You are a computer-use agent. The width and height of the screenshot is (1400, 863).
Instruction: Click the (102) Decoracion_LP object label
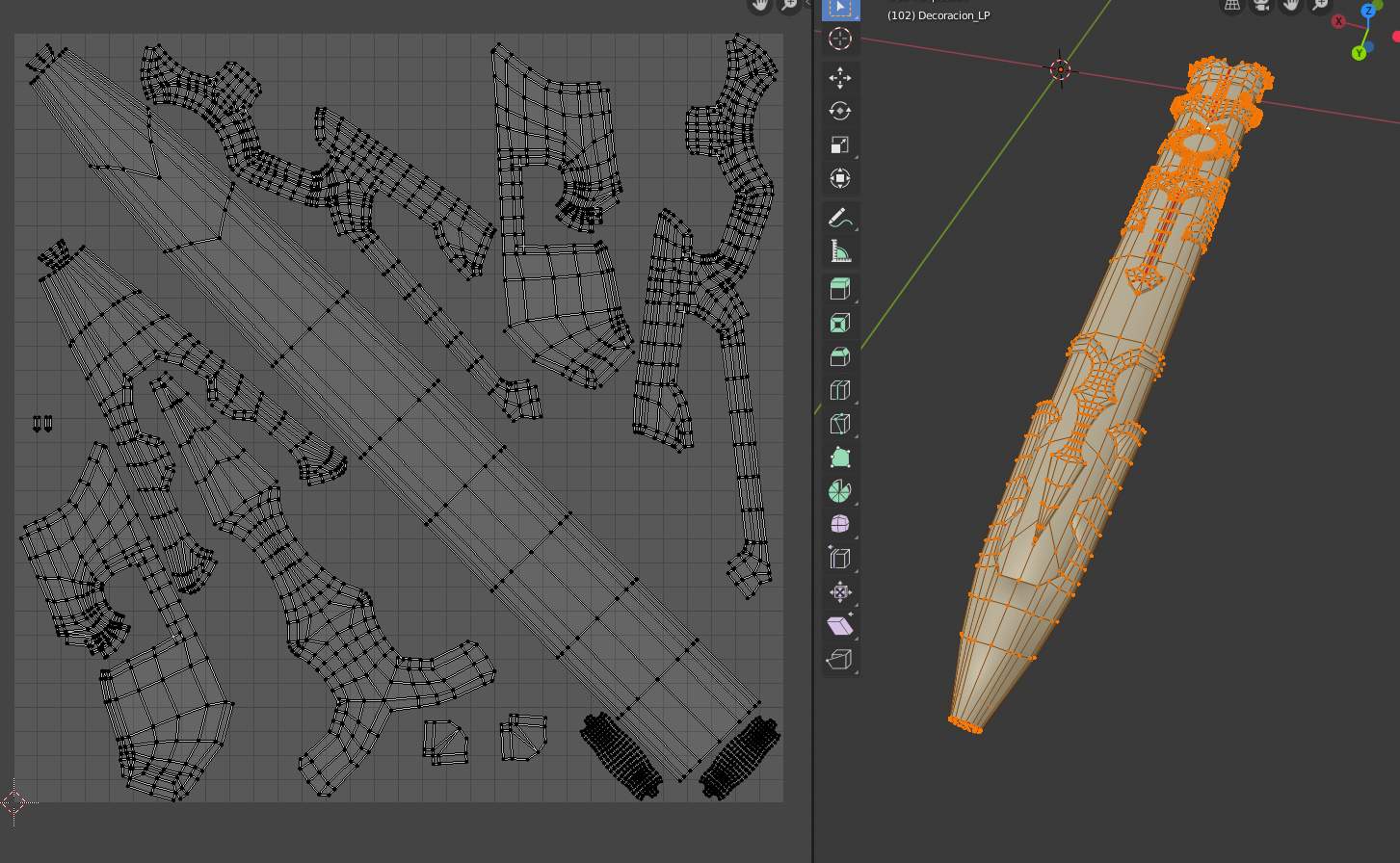click(938, 15)
